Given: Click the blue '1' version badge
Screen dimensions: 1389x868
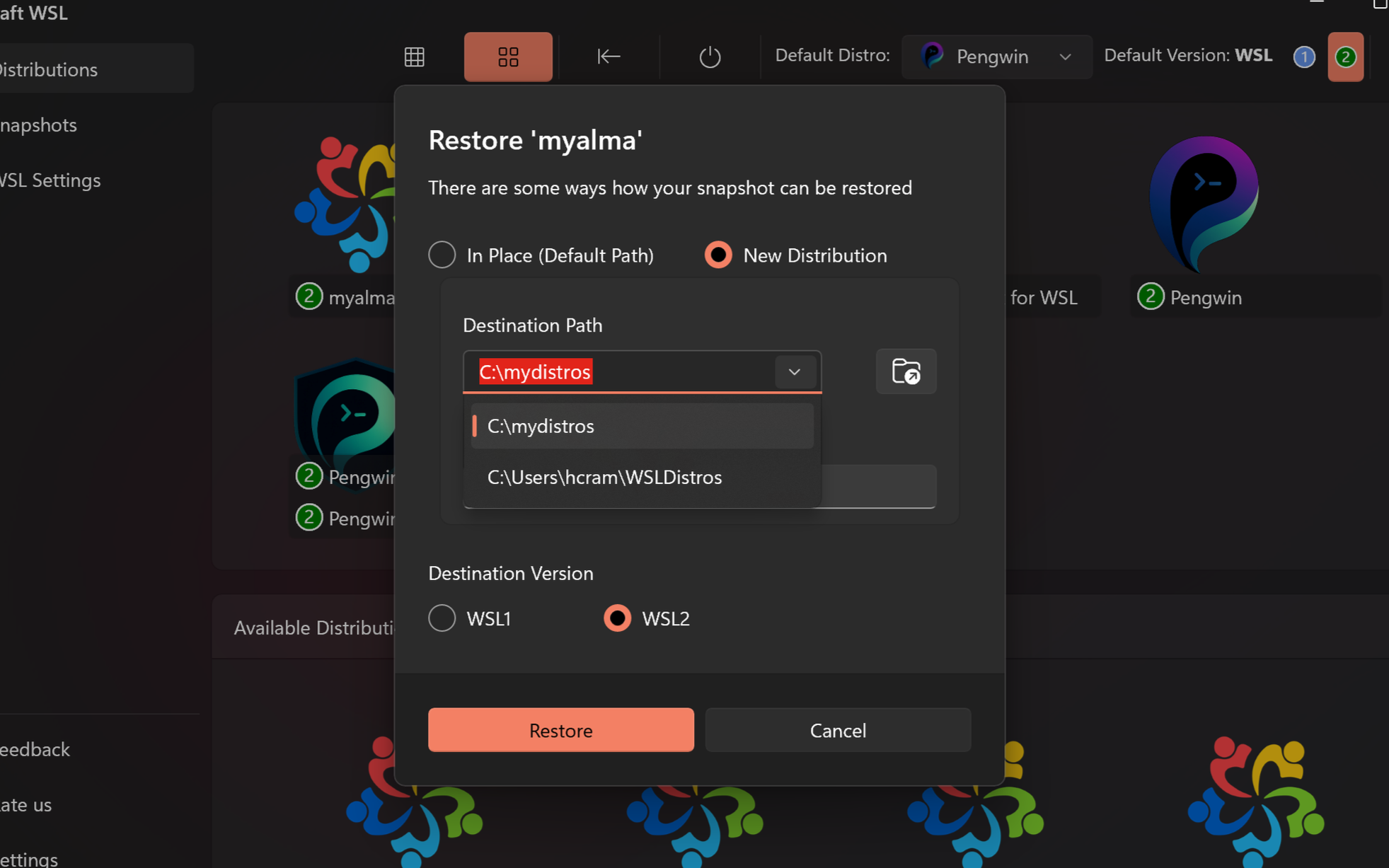Looking at the screenshot, I should (1304, 57).
